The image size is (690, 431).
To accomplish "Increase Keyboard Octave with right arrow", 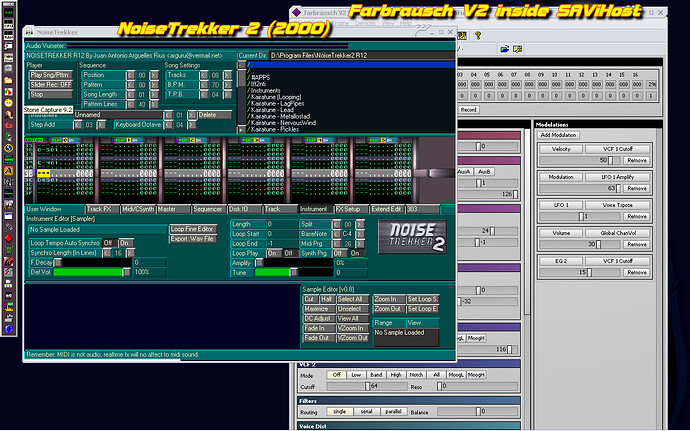I will (191, 125).
